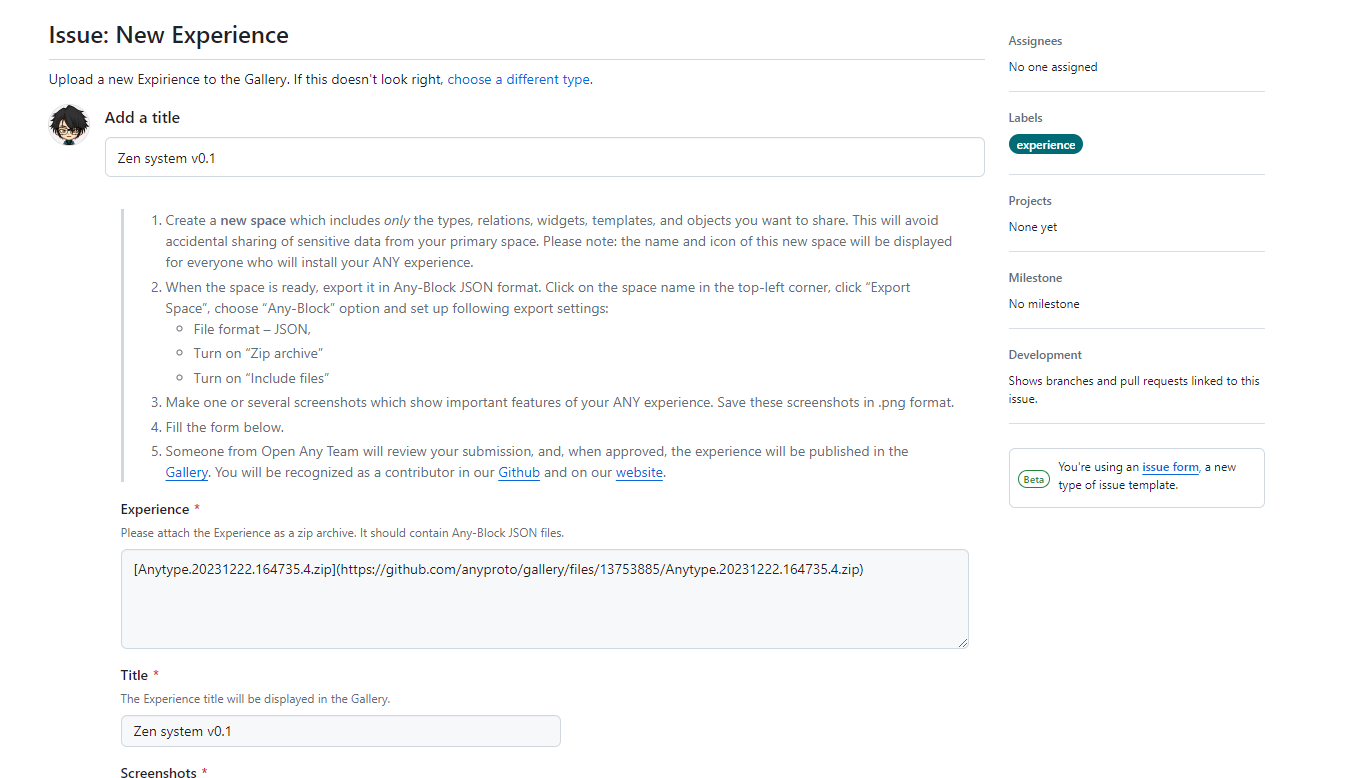The image size is (1353, 778).
Task: Open the website link in the instructions
Action: [639, 473]
